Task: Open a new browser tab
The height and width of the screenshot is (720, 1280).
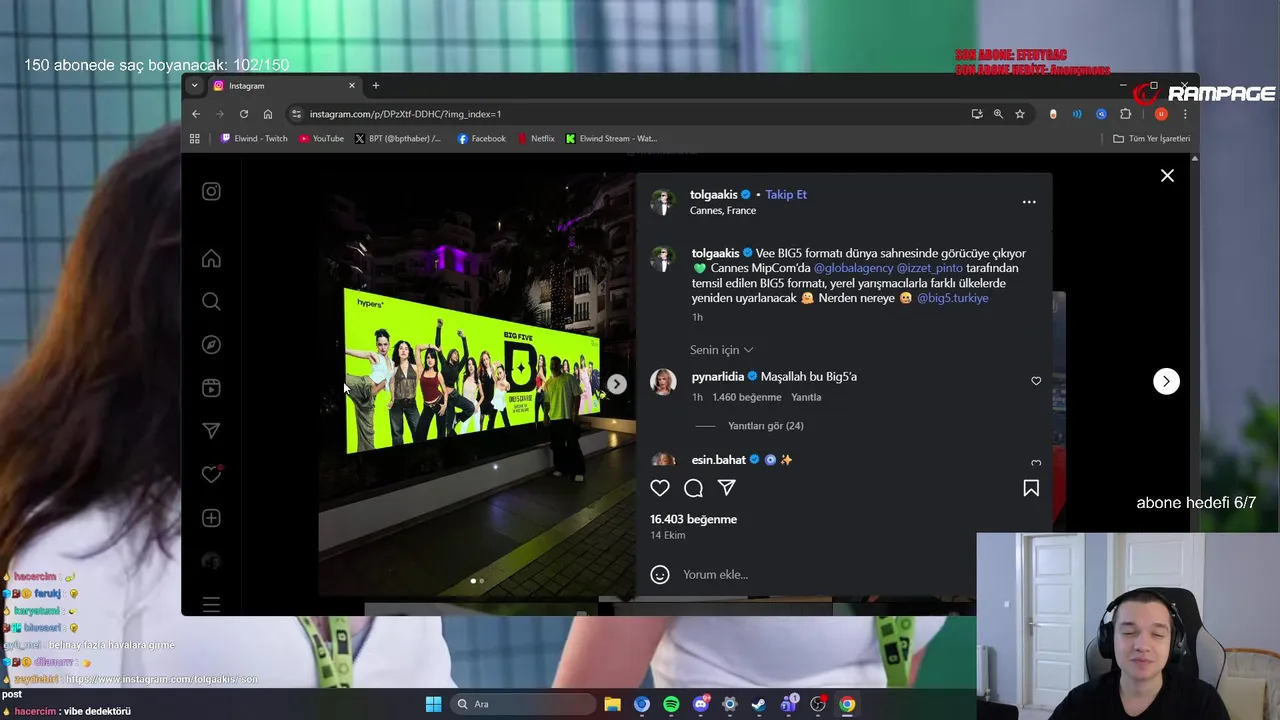Action: click(x=376, y=86)
